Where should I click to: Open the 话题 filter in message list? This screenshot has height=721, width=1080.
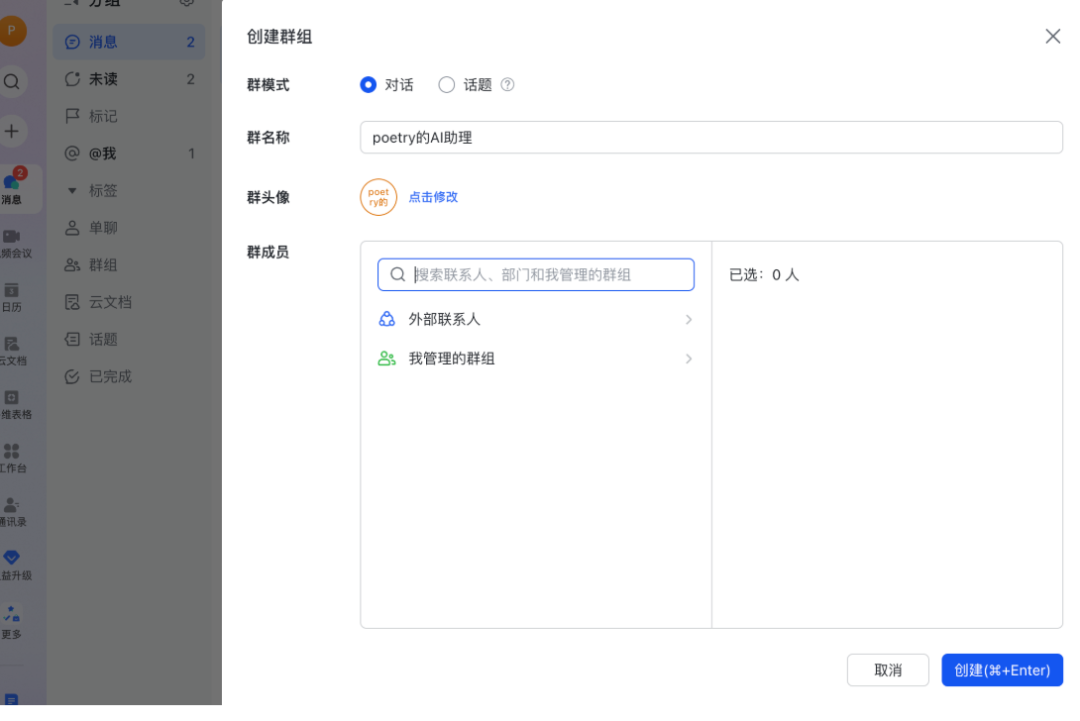coord(129,339)
